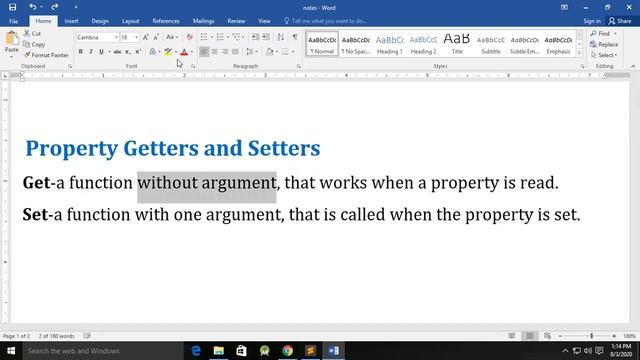The width and height of the screenshot is (640, 360).
Task: Show or hide paragraph marks
Action: point(295,37)
